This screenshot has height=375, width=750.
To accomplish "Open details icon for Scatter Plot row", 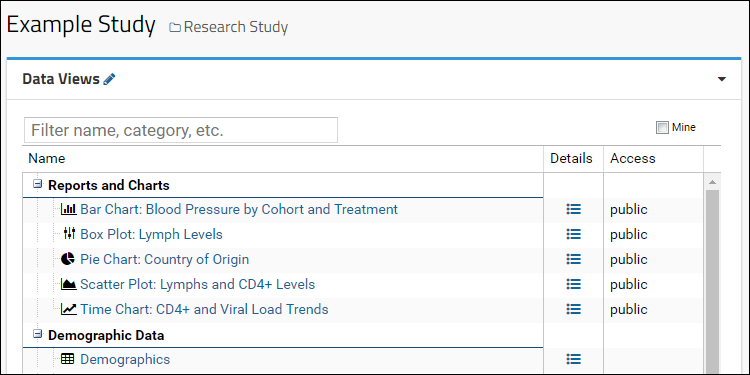I will 574,284.
